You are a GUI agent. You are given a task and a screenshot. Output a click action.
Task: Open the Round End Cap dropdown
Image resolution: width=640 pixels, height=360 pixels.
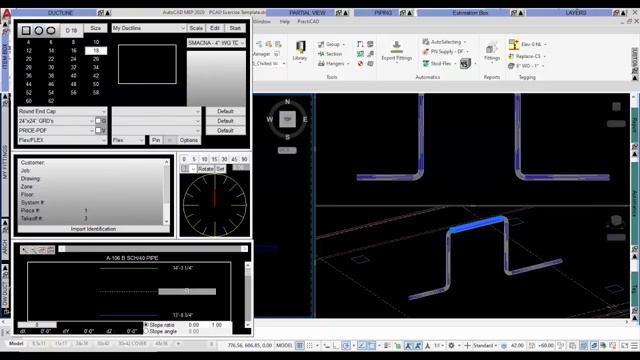(62, 111)
